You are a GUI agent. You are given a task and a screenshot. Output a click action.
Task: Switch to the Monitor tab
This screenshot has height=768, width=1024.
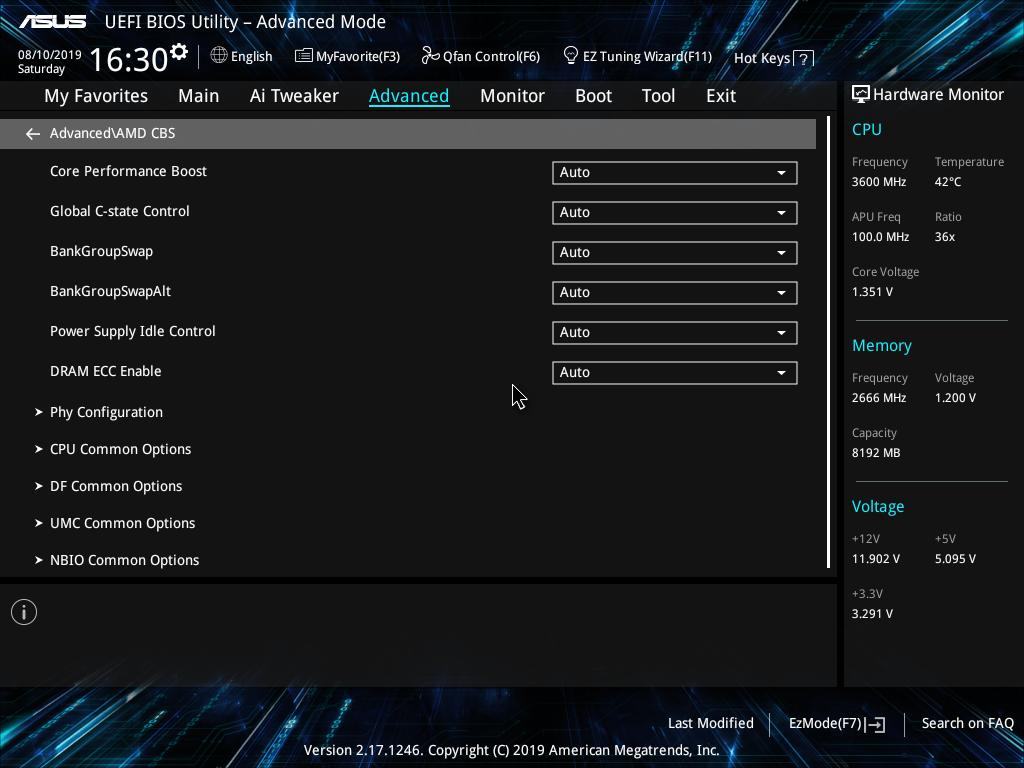(x=512, y=96)
